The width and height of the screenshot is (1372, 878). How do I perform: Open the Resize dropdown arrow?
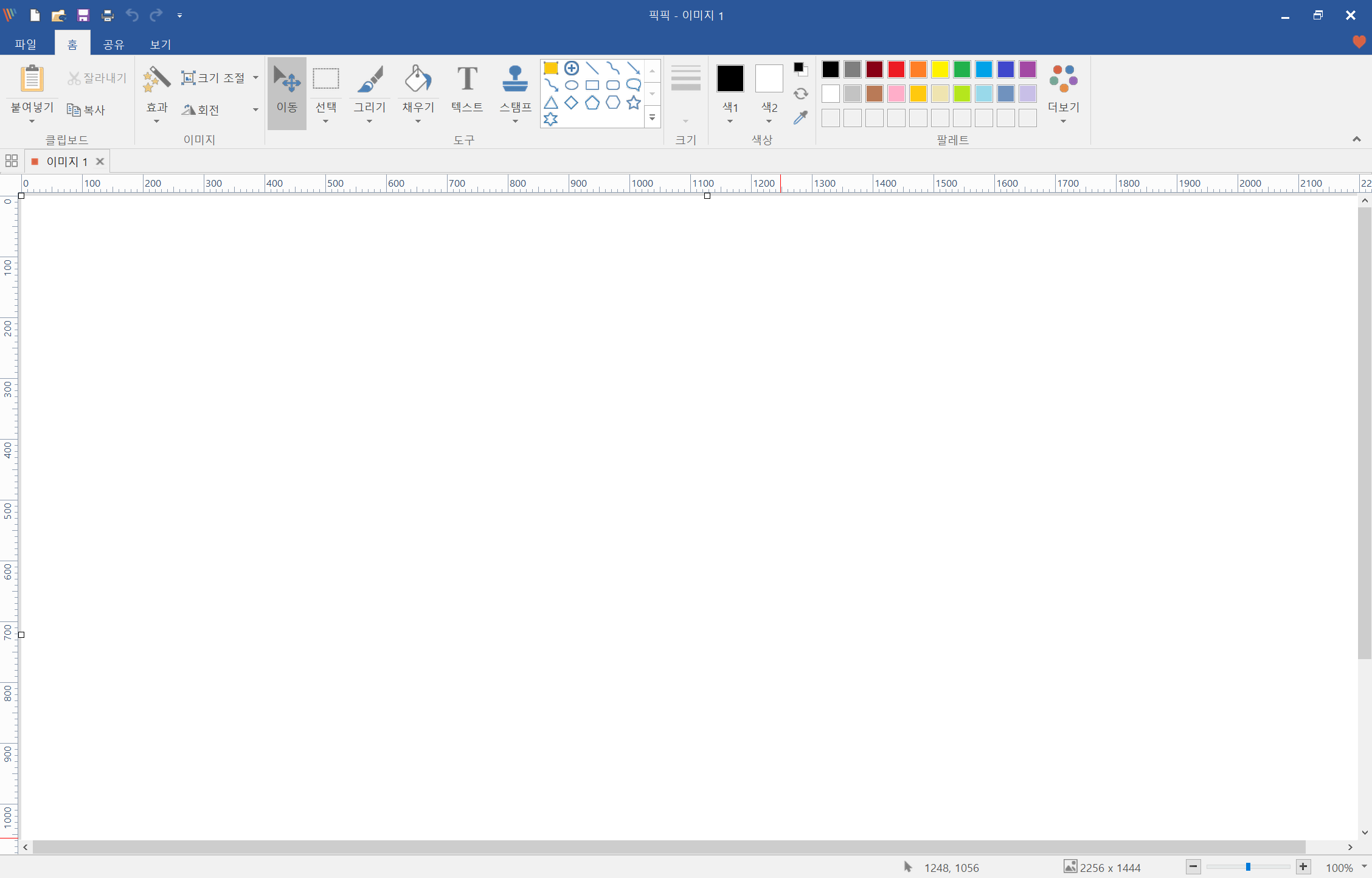(255, 78)
